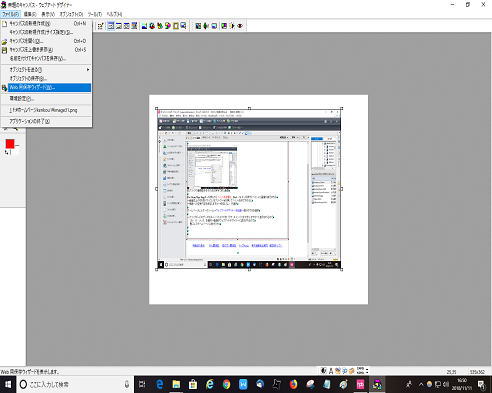Click the eye icon at the toolbar end
Viewport: 492px width, 393px height.
[240, 26]
